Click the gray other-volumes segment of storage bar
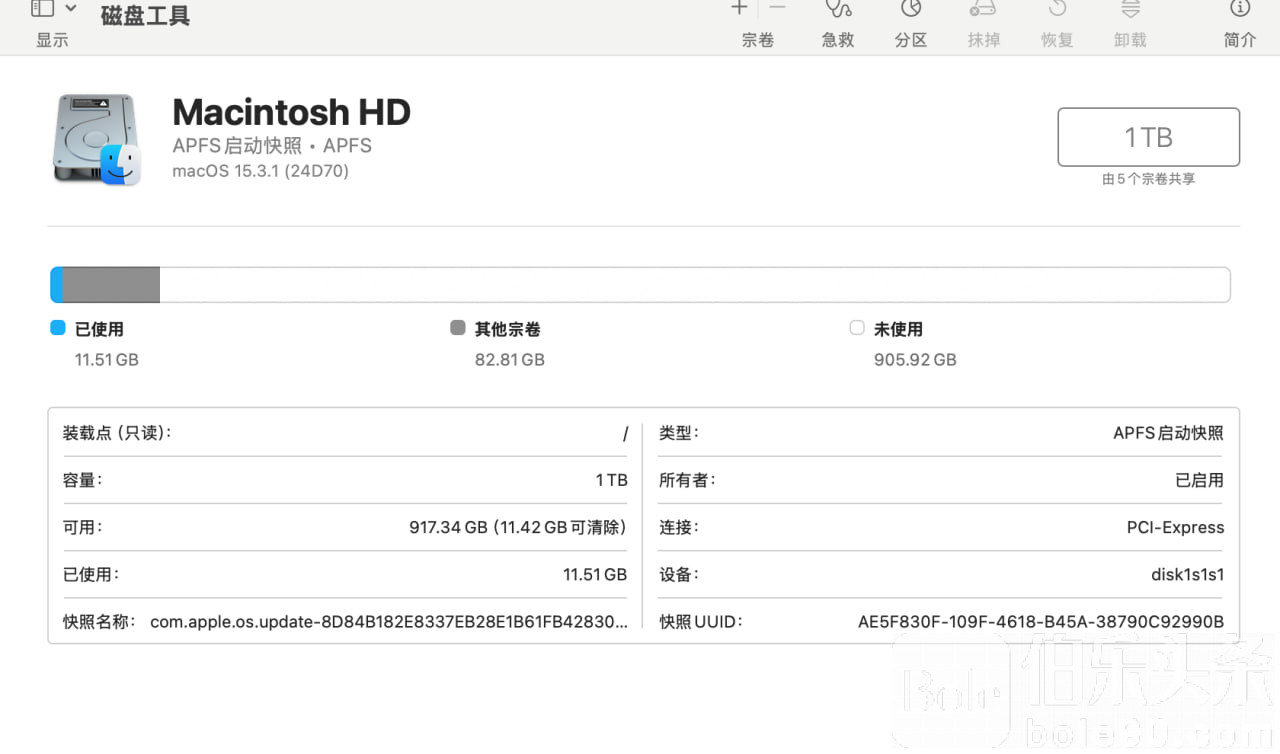Viewport: 1280px width, 754px height. (111, 285)
